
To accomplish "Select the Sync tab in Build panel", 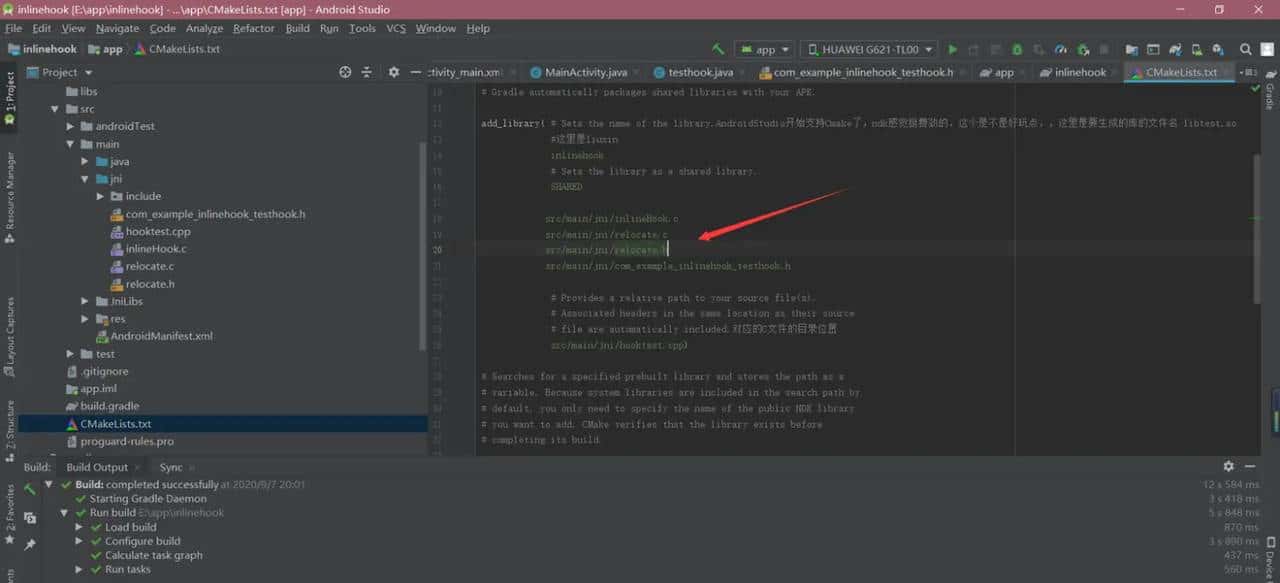I will pyautogui.click(x=171, y=467).
